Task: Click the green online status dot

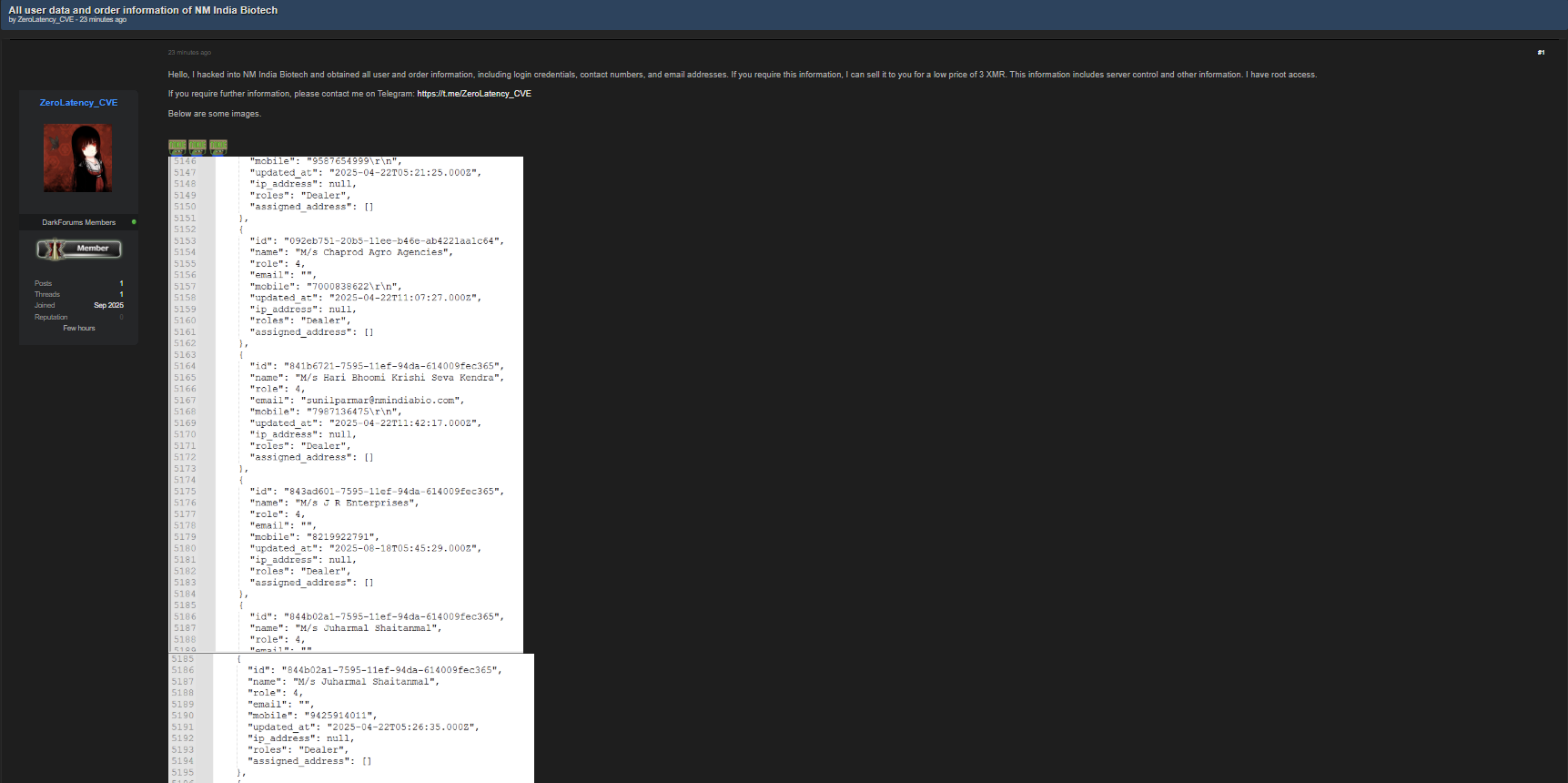Action: point(134,222)
